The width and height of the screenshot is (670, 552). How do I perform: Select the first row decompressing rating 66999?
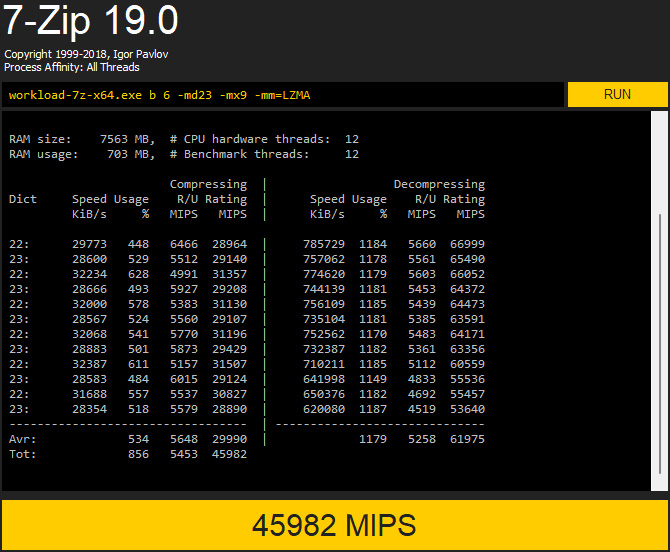click(465, 244)
